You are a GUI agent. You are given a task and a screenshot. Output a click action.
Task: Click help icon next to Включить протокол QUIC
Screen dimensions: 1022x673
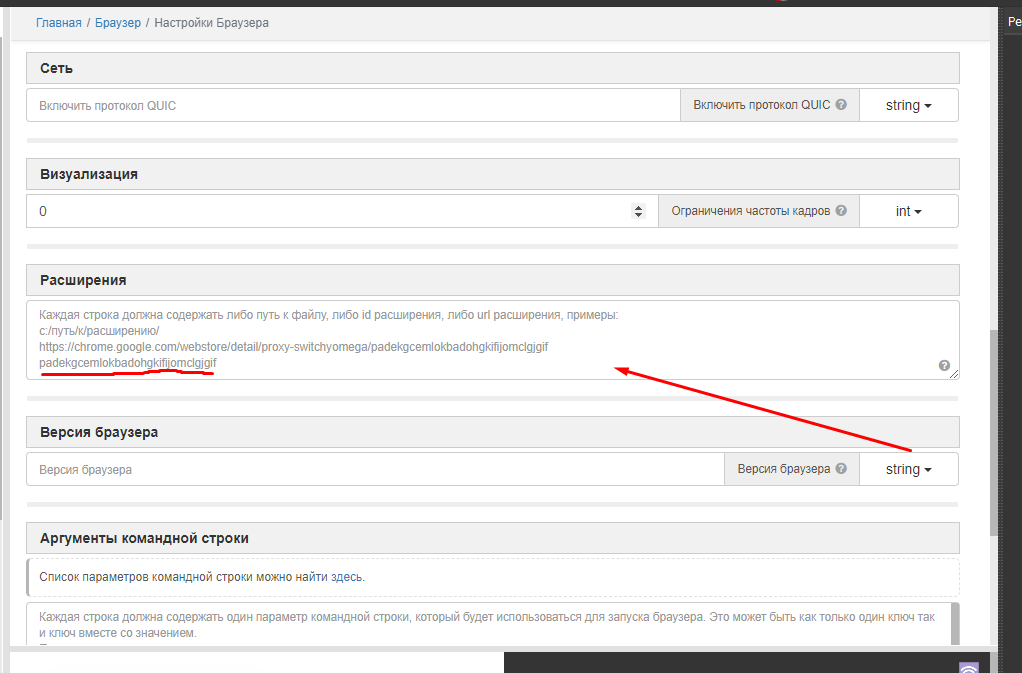click(x=841, y=105)
